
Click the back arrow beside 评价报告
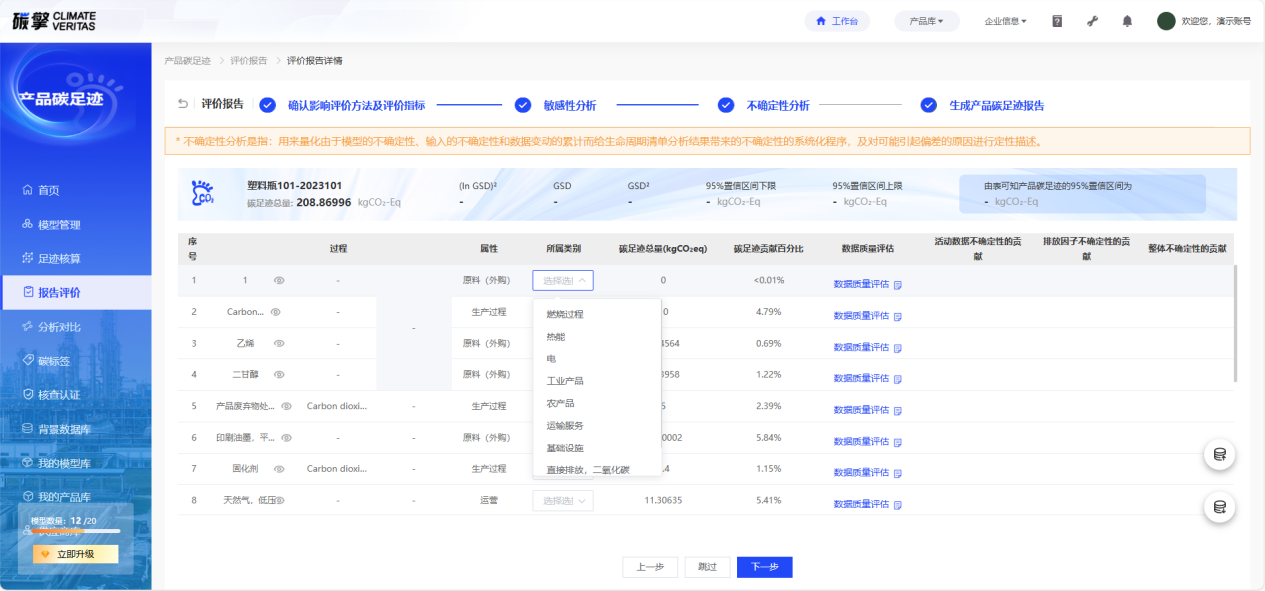pyautogui.click(x=183, y=104)
